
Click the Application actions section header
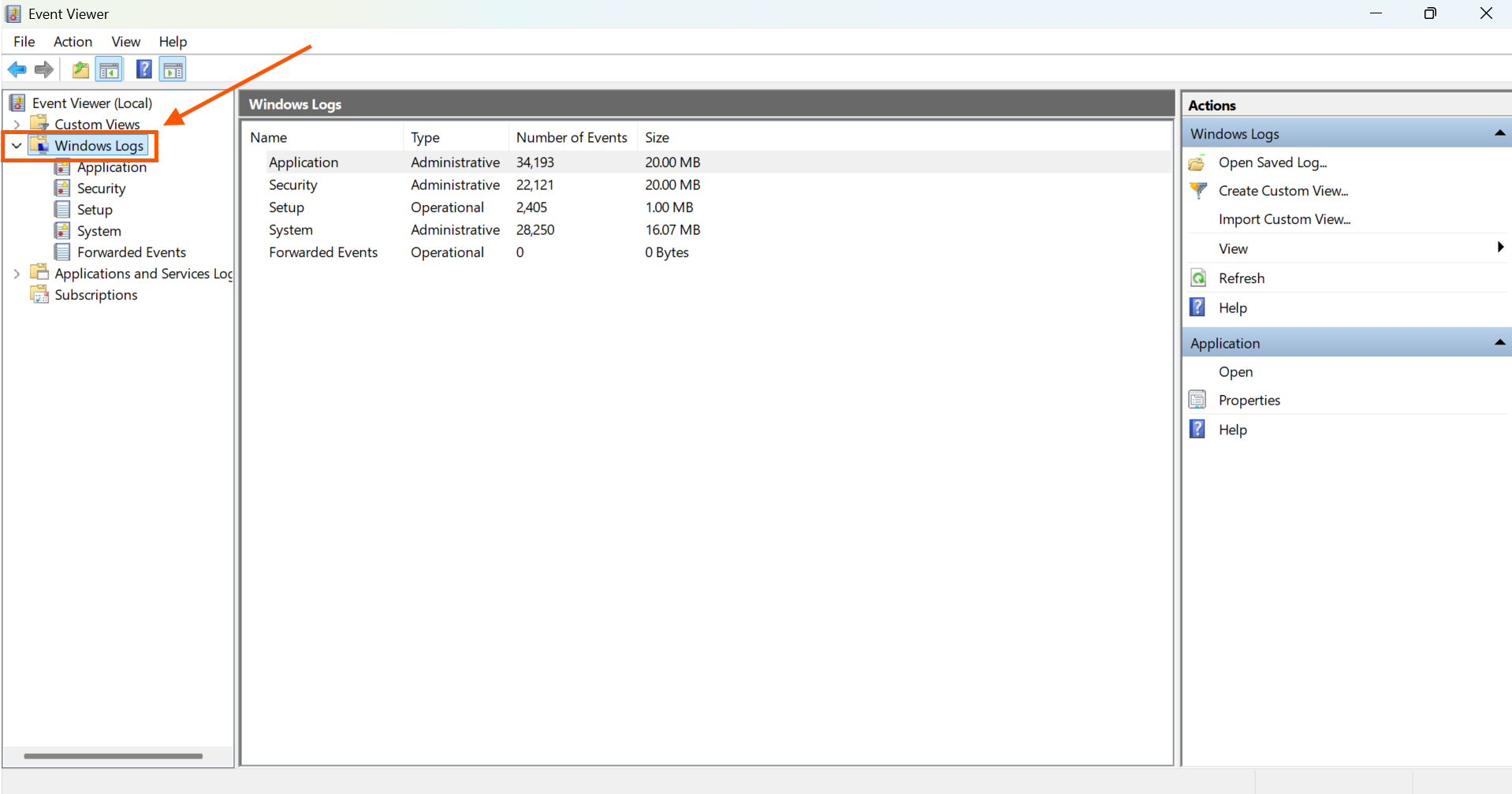tap(1346, 343)
